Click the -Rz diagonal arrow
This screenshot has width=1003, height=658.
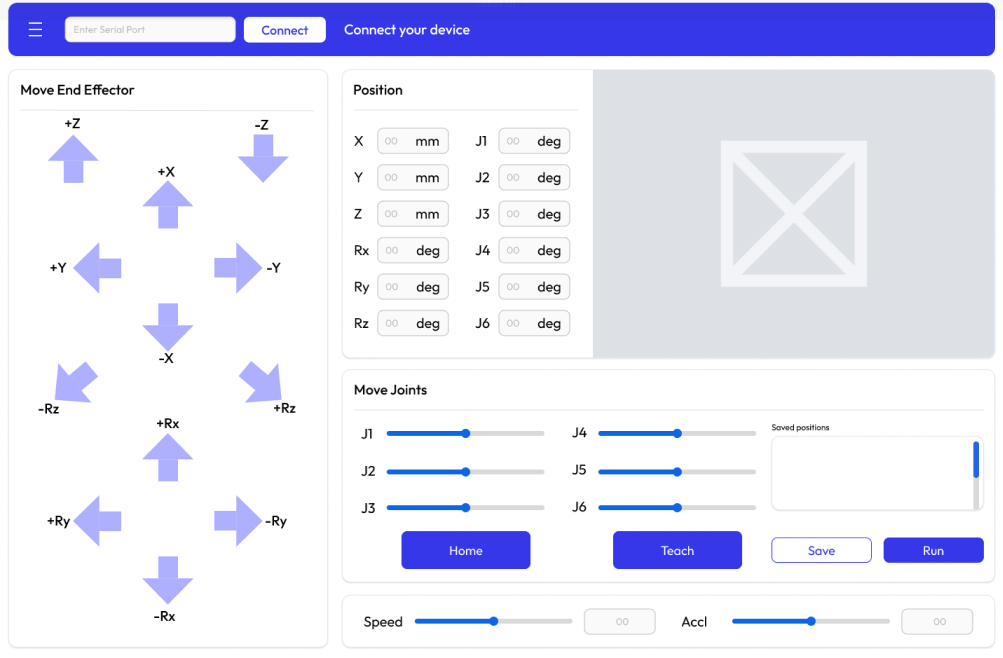73,383
